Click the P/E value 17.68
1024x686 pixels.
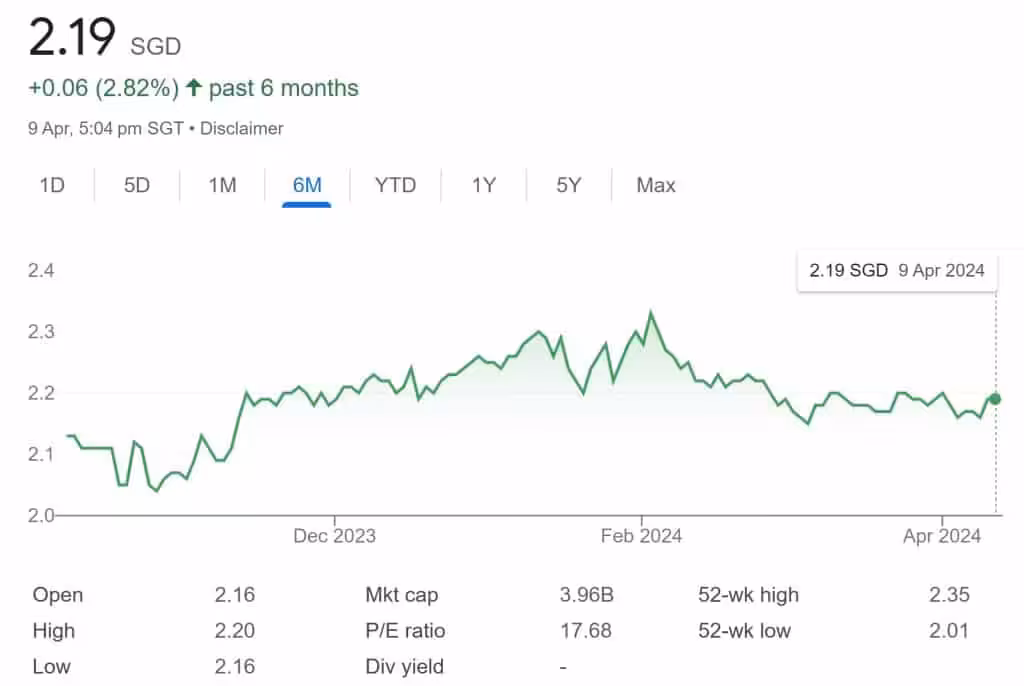coord(586,631)
